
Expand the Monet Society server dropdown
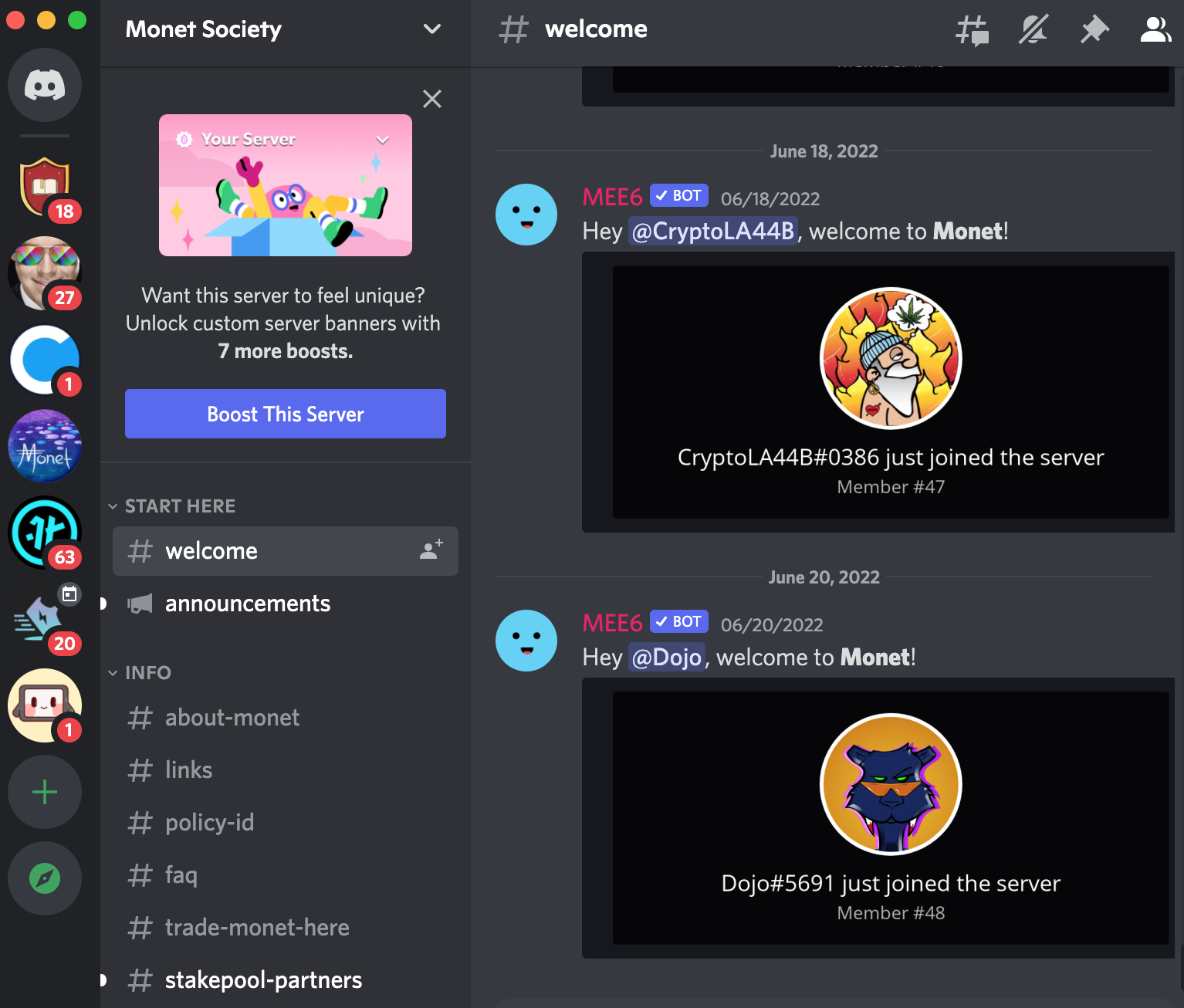tap(432, 29)
